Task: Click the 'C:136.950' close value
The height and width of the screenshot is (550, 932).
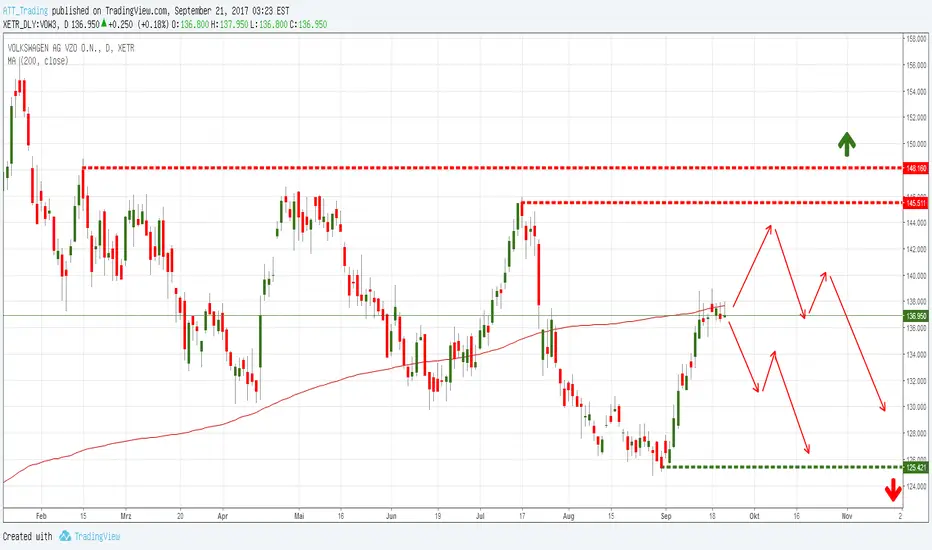Action: pos(308,24)
